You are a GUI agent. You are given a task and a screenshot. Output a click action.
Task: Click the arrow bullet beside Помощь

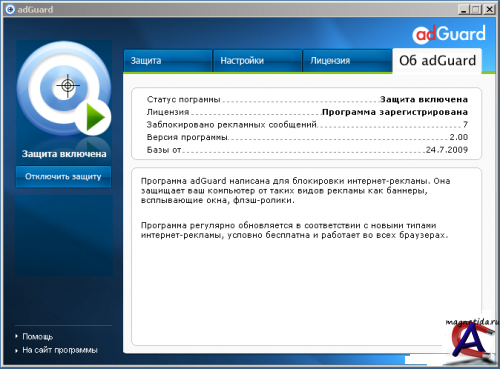click(x=16, y=336)
